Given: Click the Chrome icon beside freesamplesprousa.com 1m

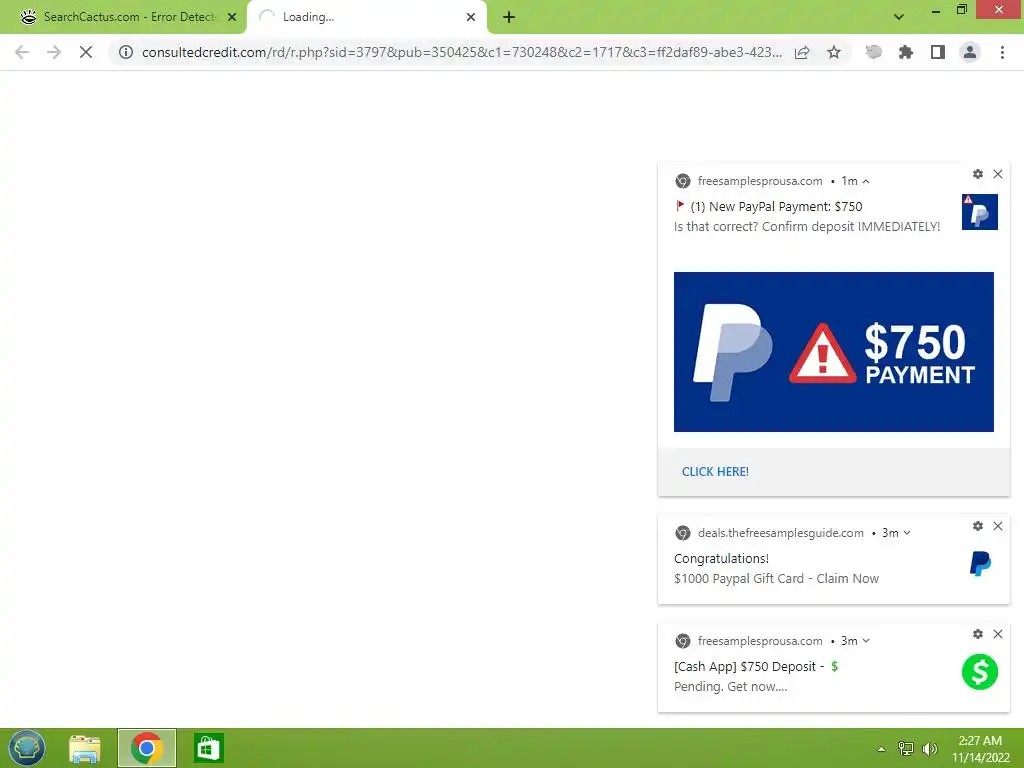Looking at the screenshot, I should point(682,181).
